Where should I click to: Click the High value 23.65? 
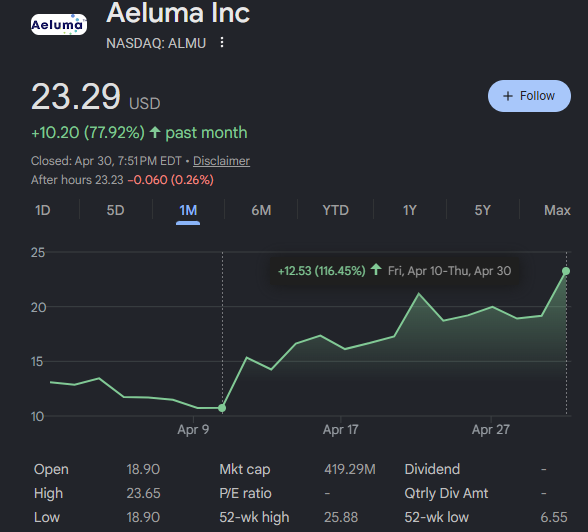(x=143, y=493)
